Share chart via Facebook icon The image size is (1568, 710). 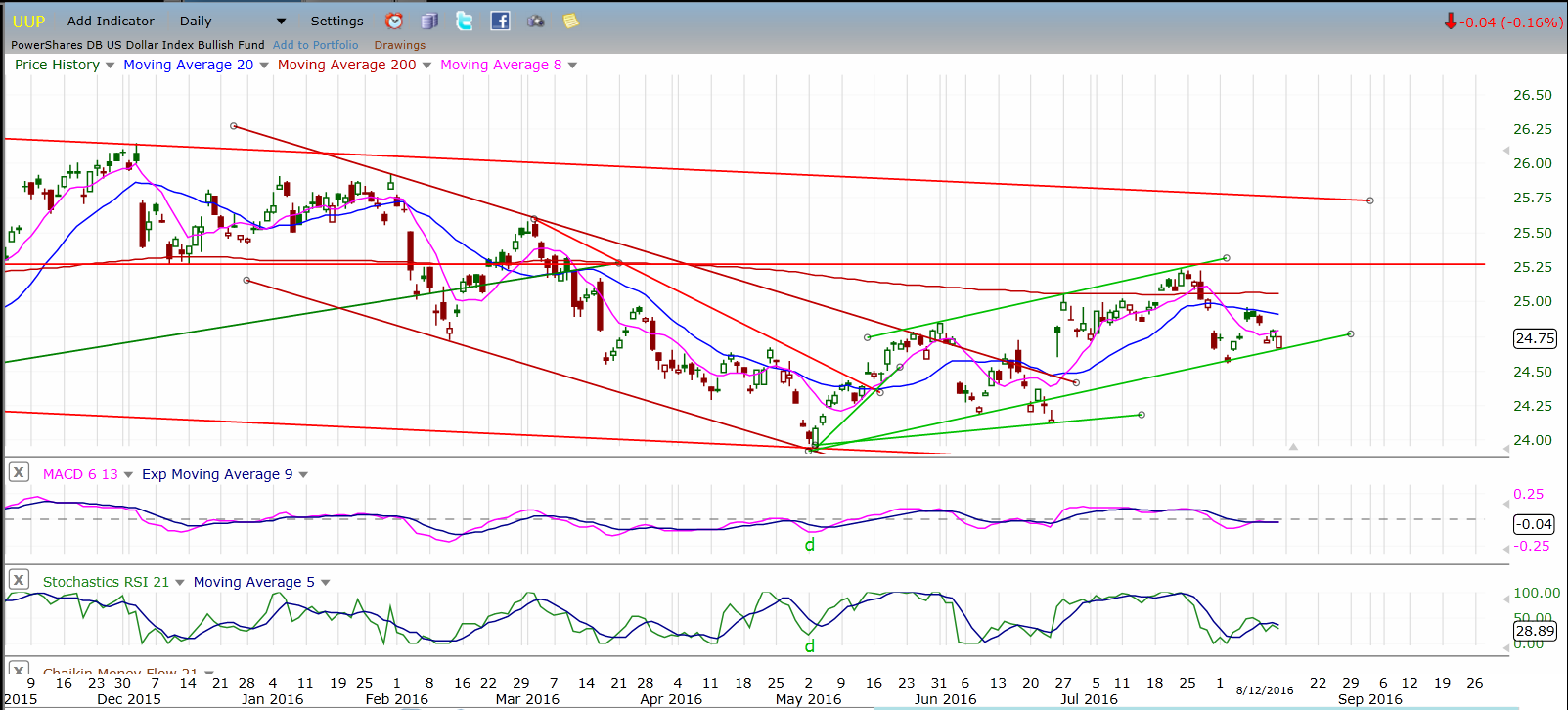coord(500,21)
